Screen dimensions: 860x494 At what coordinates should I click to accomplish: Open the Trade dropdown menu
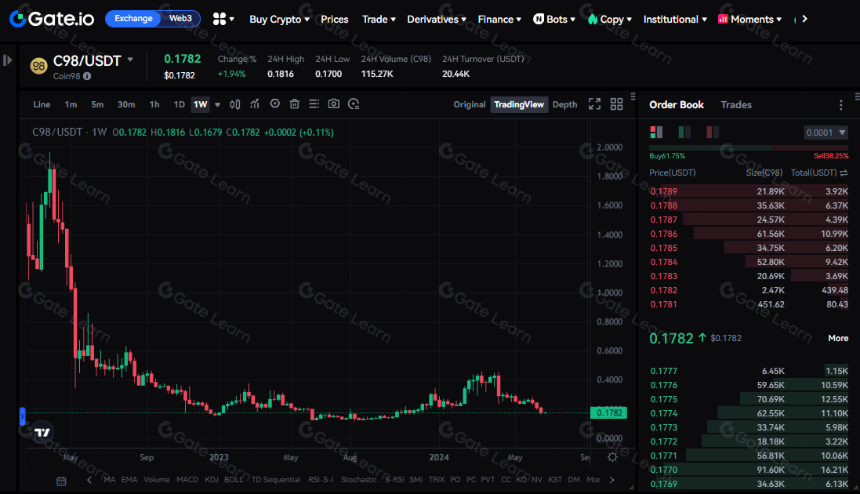tap(378, 19)
